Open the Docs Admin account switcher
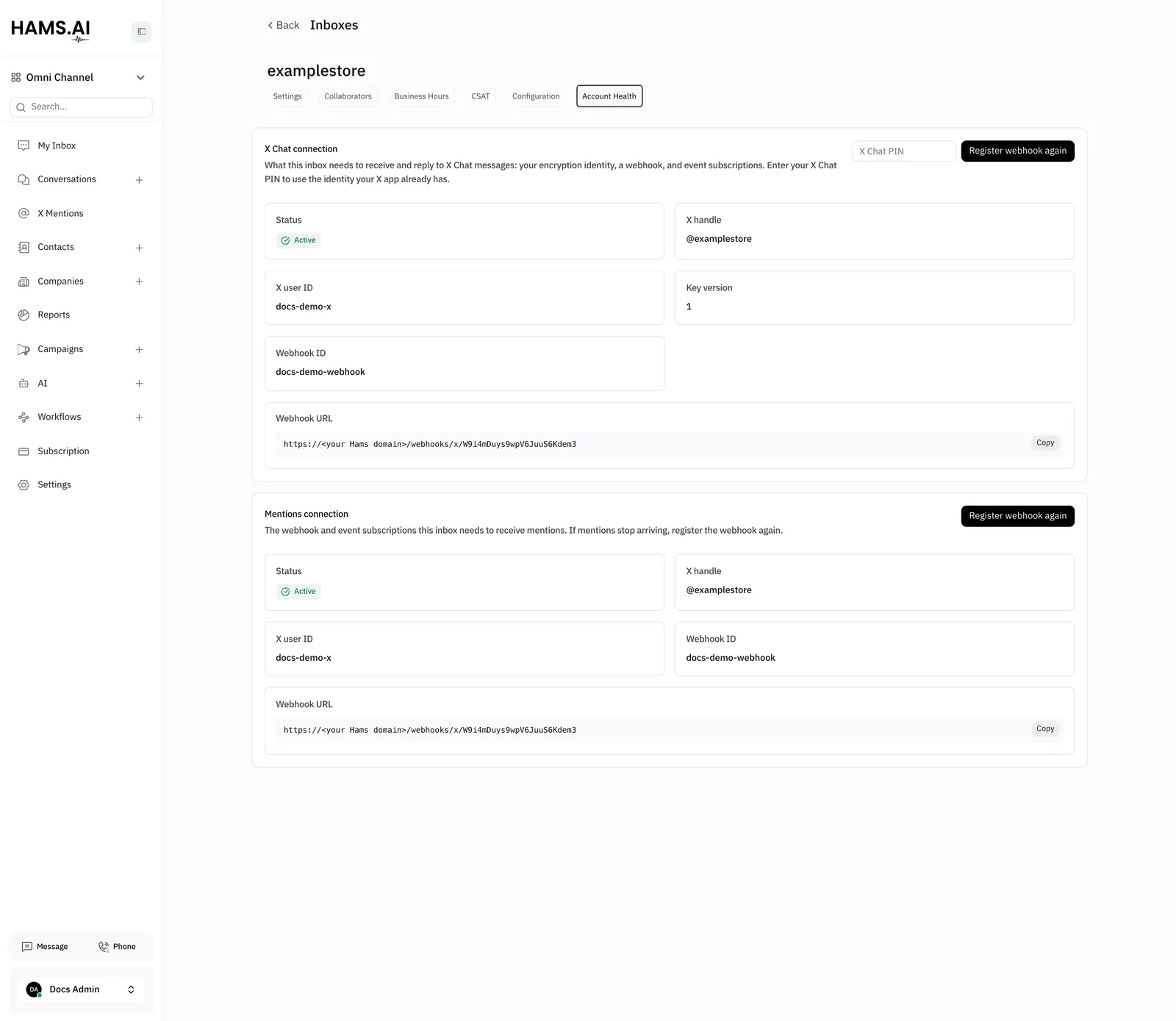This screenshot has height=1021, width=1176. [x=81, y=989]
